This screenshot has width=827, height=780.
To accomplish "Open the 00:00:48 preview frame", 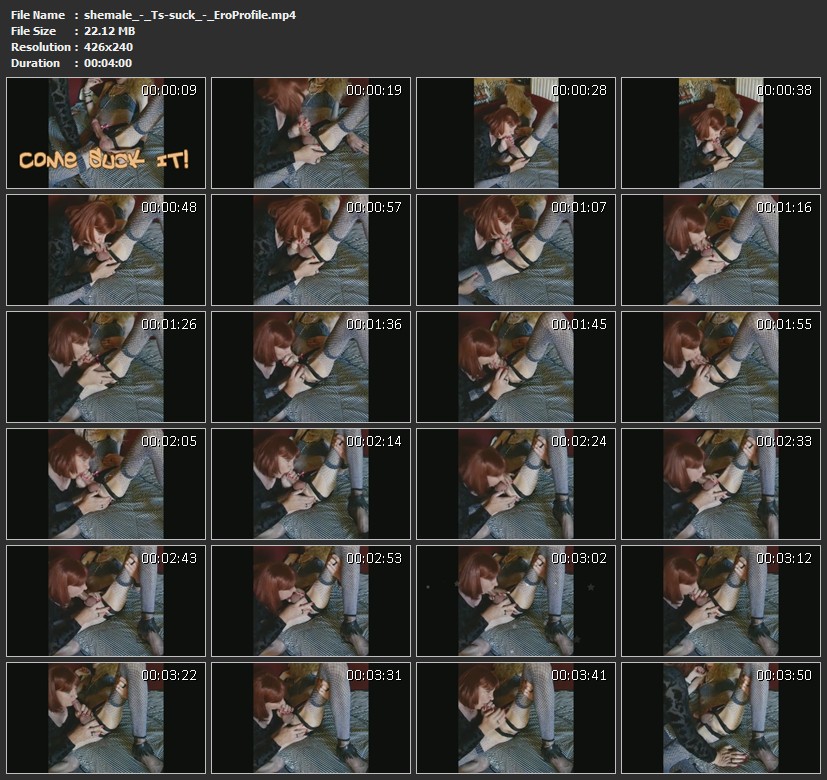I will tap(106, 250).
